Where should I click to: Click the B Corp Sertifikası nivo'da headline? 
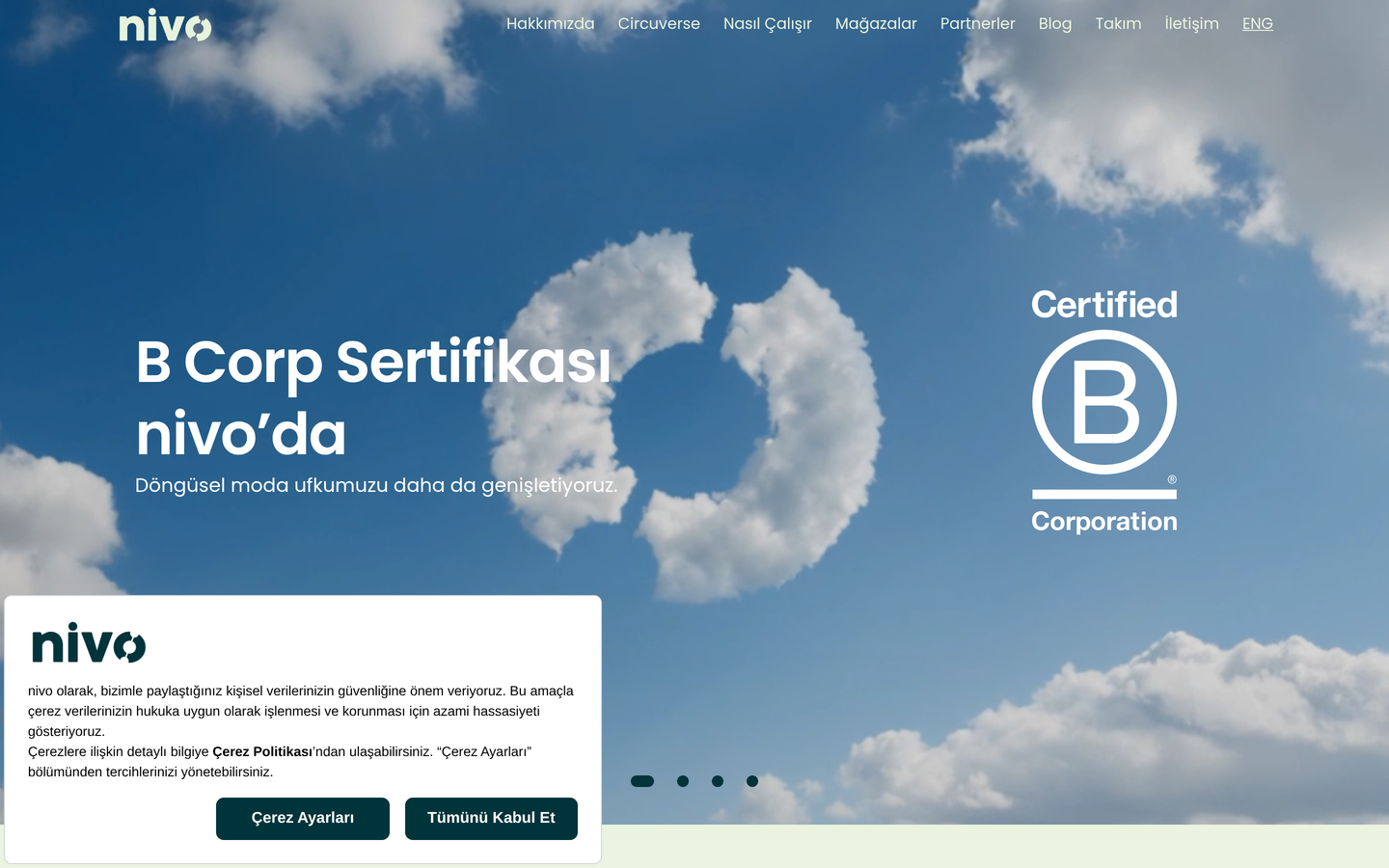(374, 397)
